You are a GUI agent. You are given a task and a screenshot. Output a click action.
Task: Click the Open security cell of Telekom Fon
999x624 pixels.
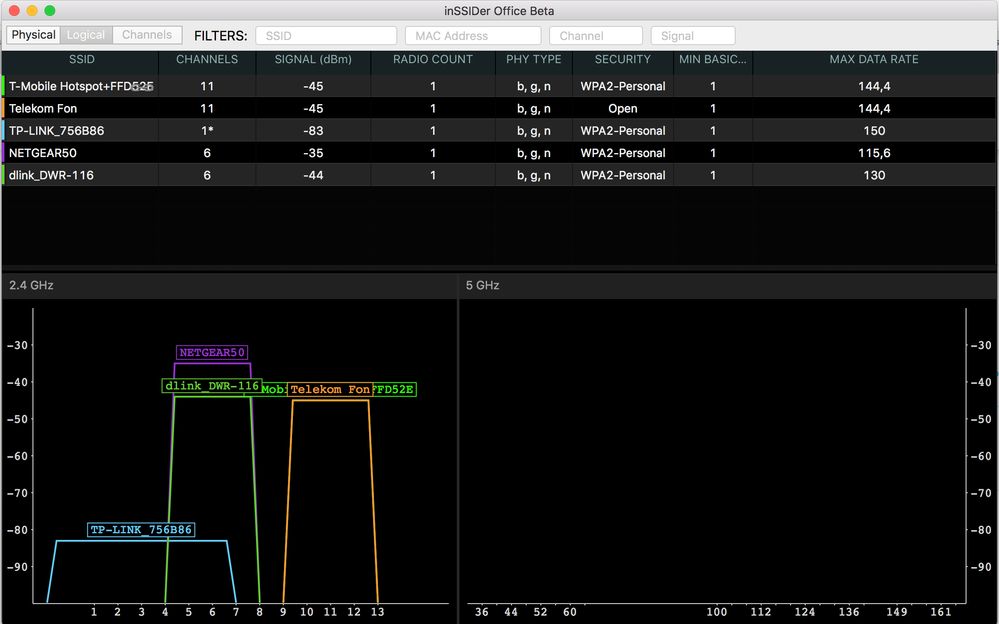[x=622, y=108]
